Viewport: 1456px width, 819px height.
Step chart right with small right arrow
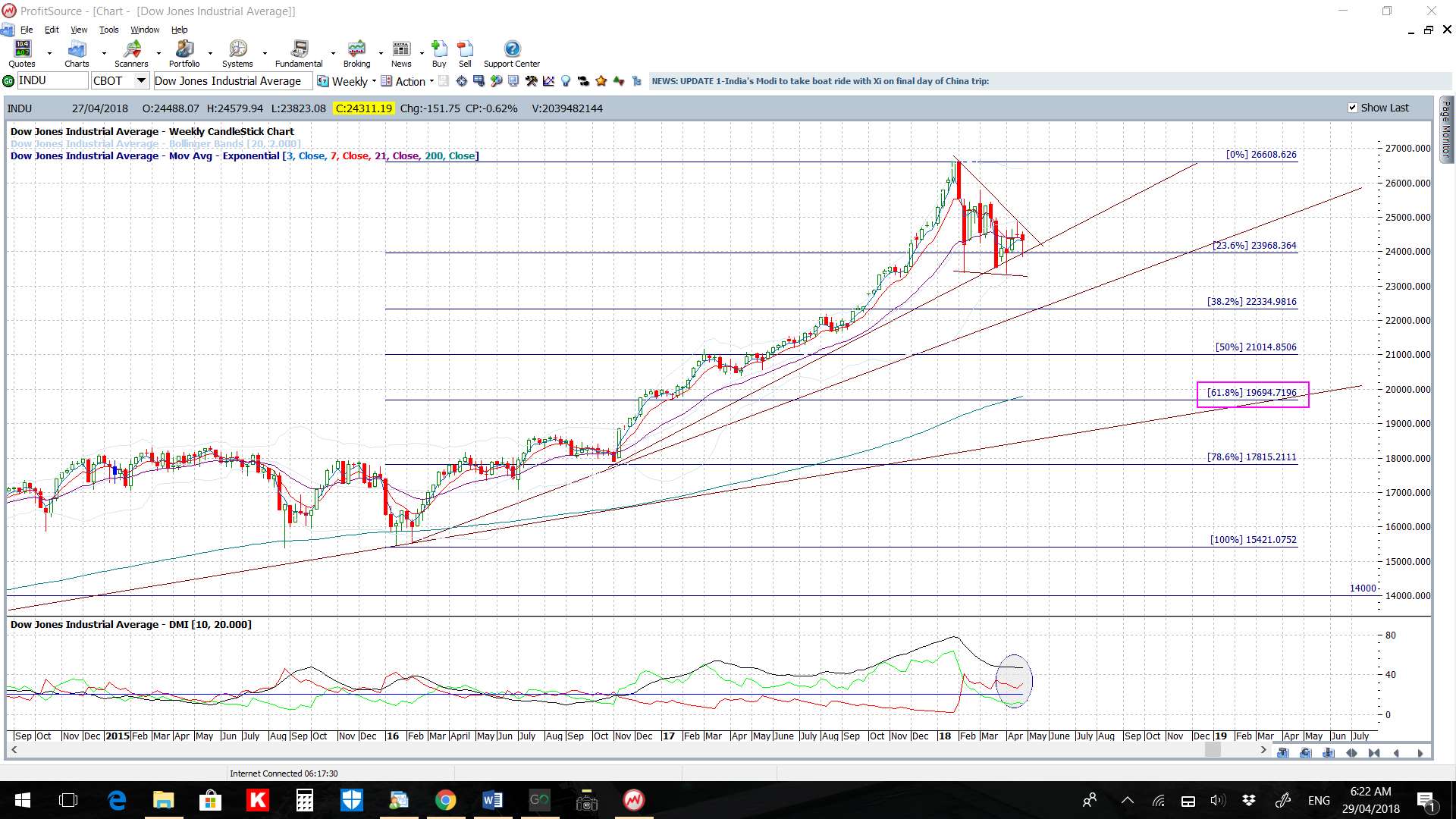[x=1420, y=753]
